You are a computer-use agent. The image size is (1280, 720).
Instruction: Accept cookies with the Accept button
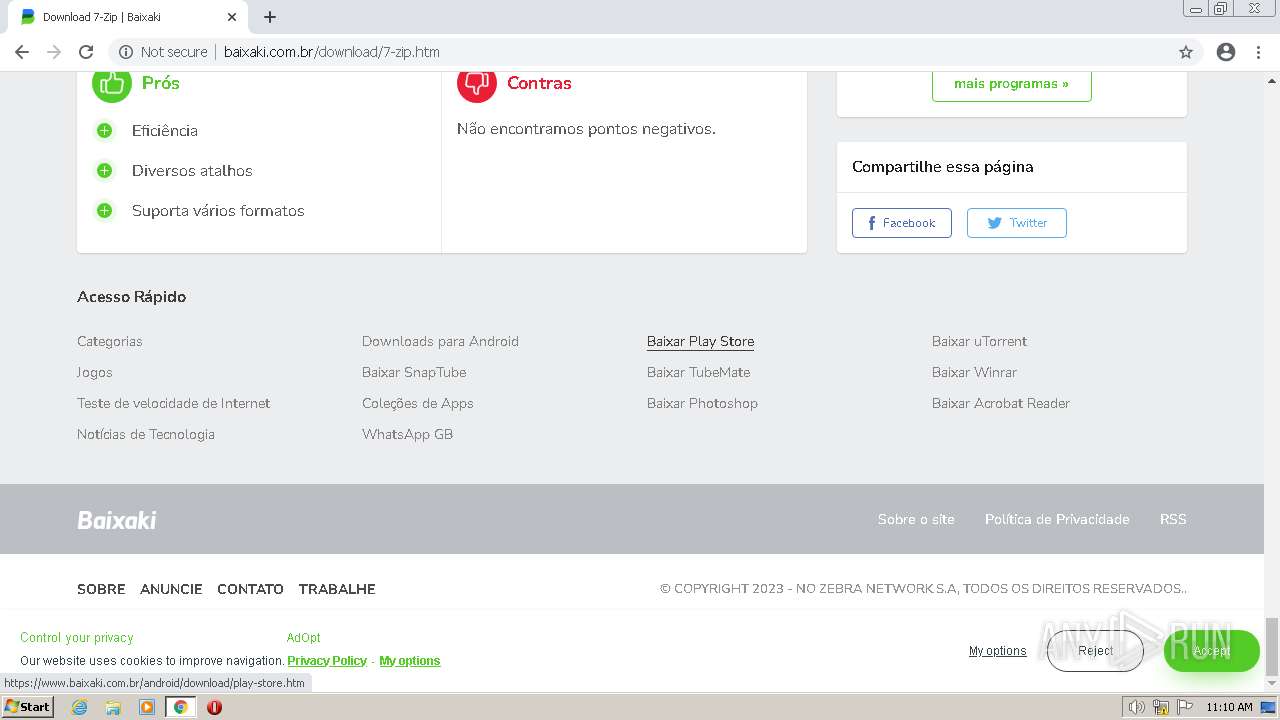pyautogui.click(x=1211, y=651)
